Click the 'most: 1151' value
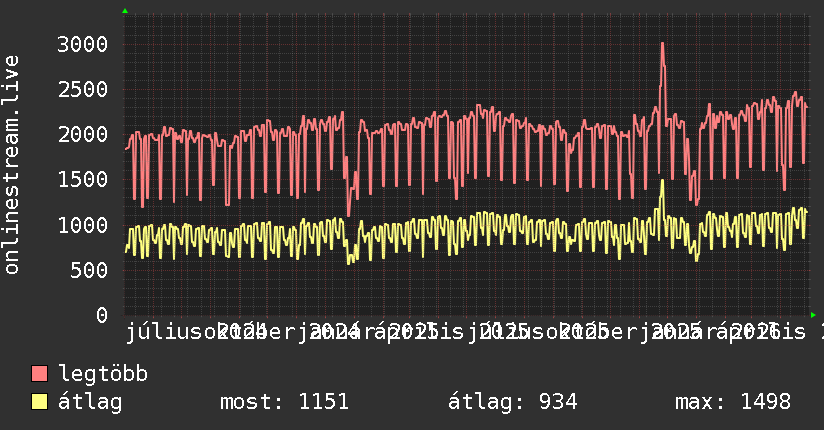 [284, 402]
